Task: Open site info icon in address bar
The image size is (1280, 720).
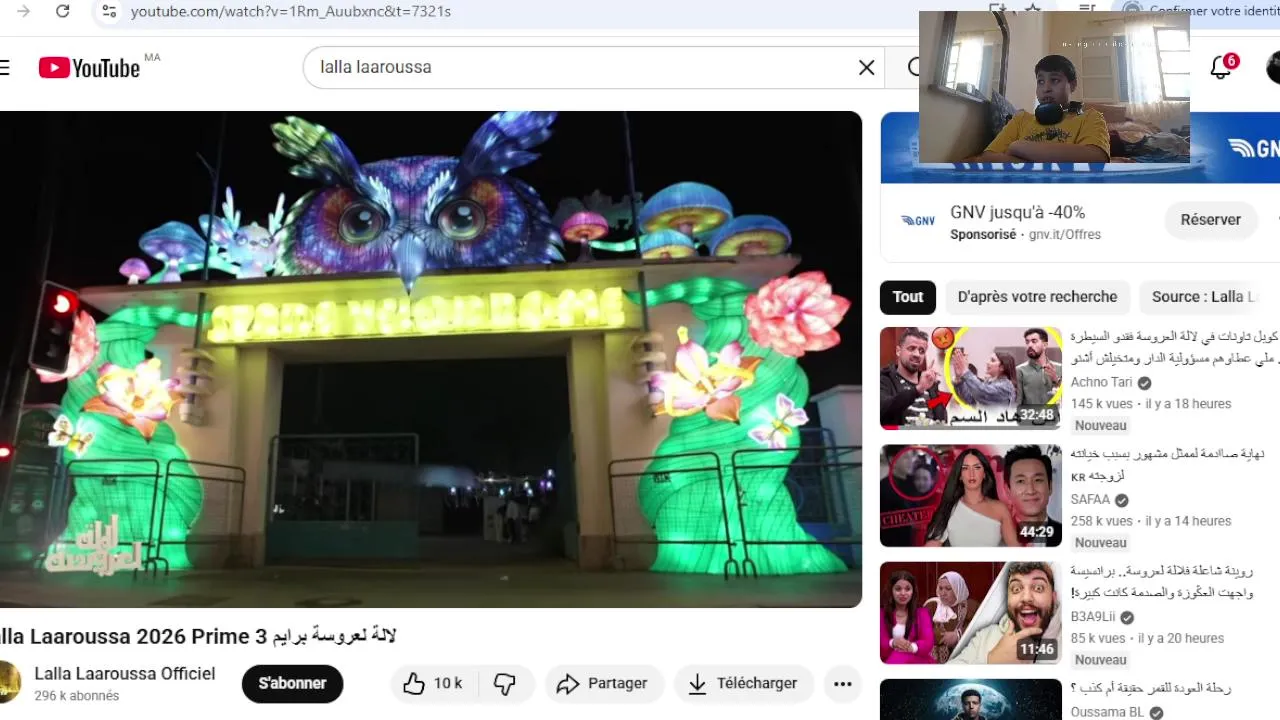Action: [x=110, y=11]
